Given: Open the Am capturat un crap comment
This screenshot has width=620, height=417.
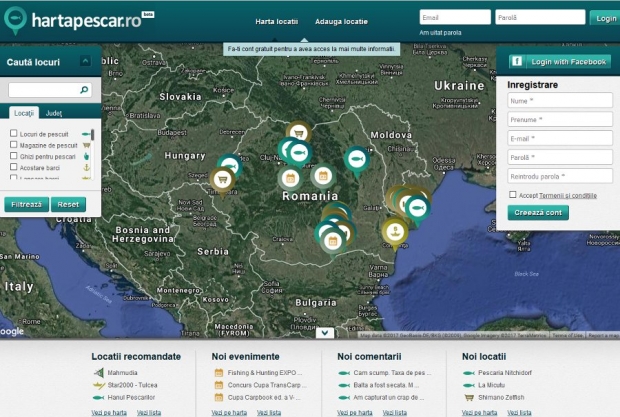Looking at the screenshot, I should (388, 397).
